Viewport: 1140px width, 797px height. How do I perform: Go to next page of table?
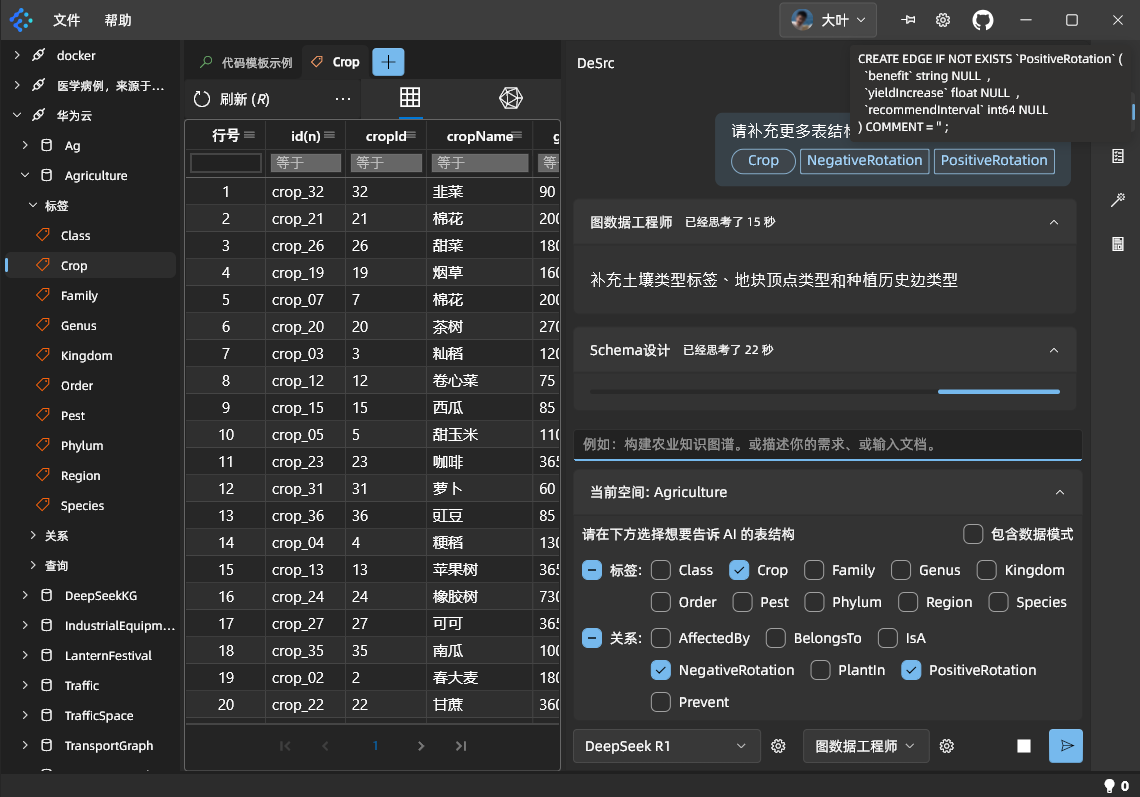[421, 745]
